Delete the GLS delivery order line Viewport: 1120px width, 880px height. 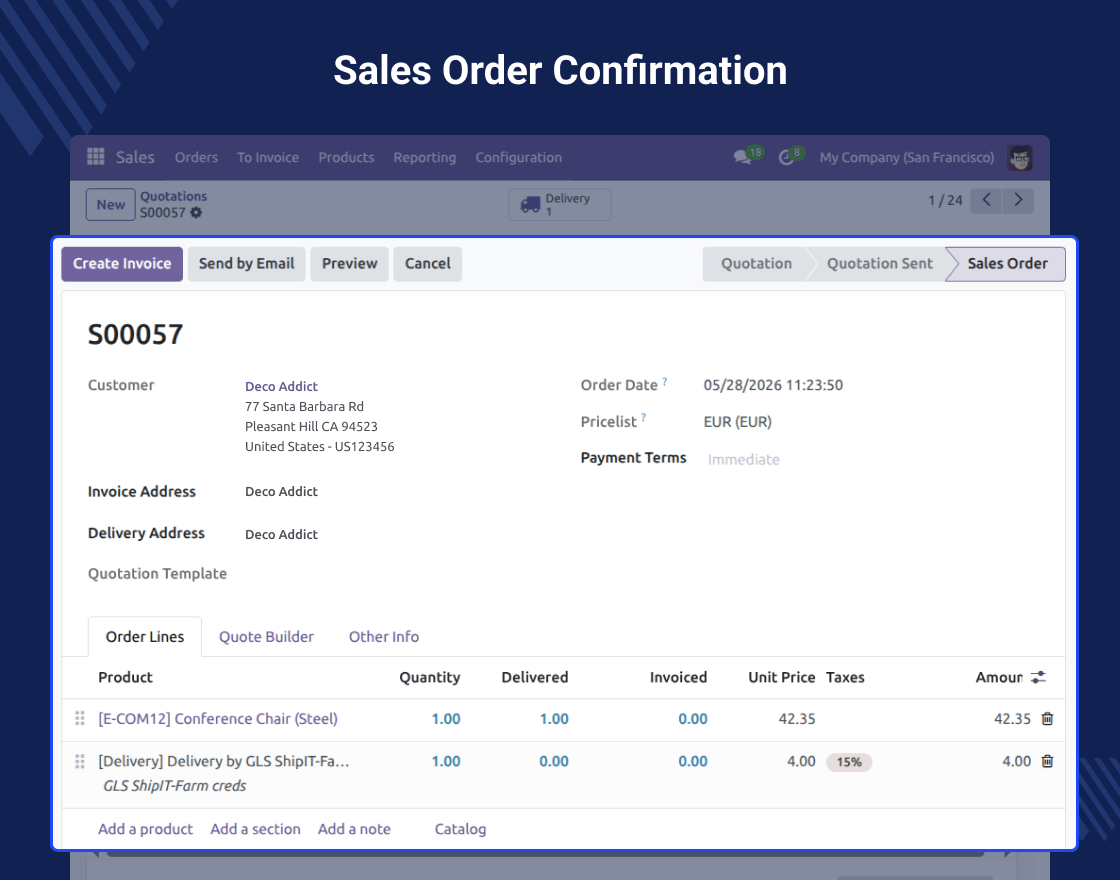point(1047,761)
